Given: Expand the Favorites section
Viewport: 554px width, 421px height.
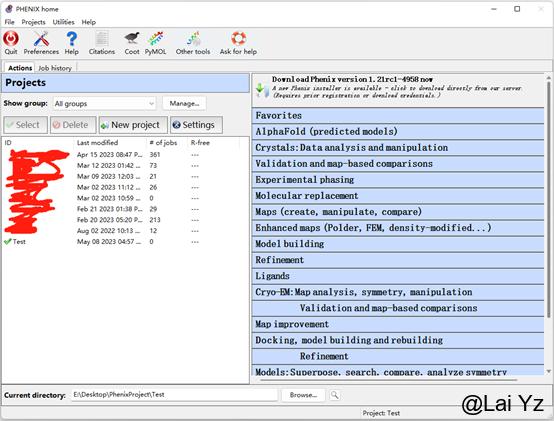Looking at the screenshot, I should tap(398, 115).
